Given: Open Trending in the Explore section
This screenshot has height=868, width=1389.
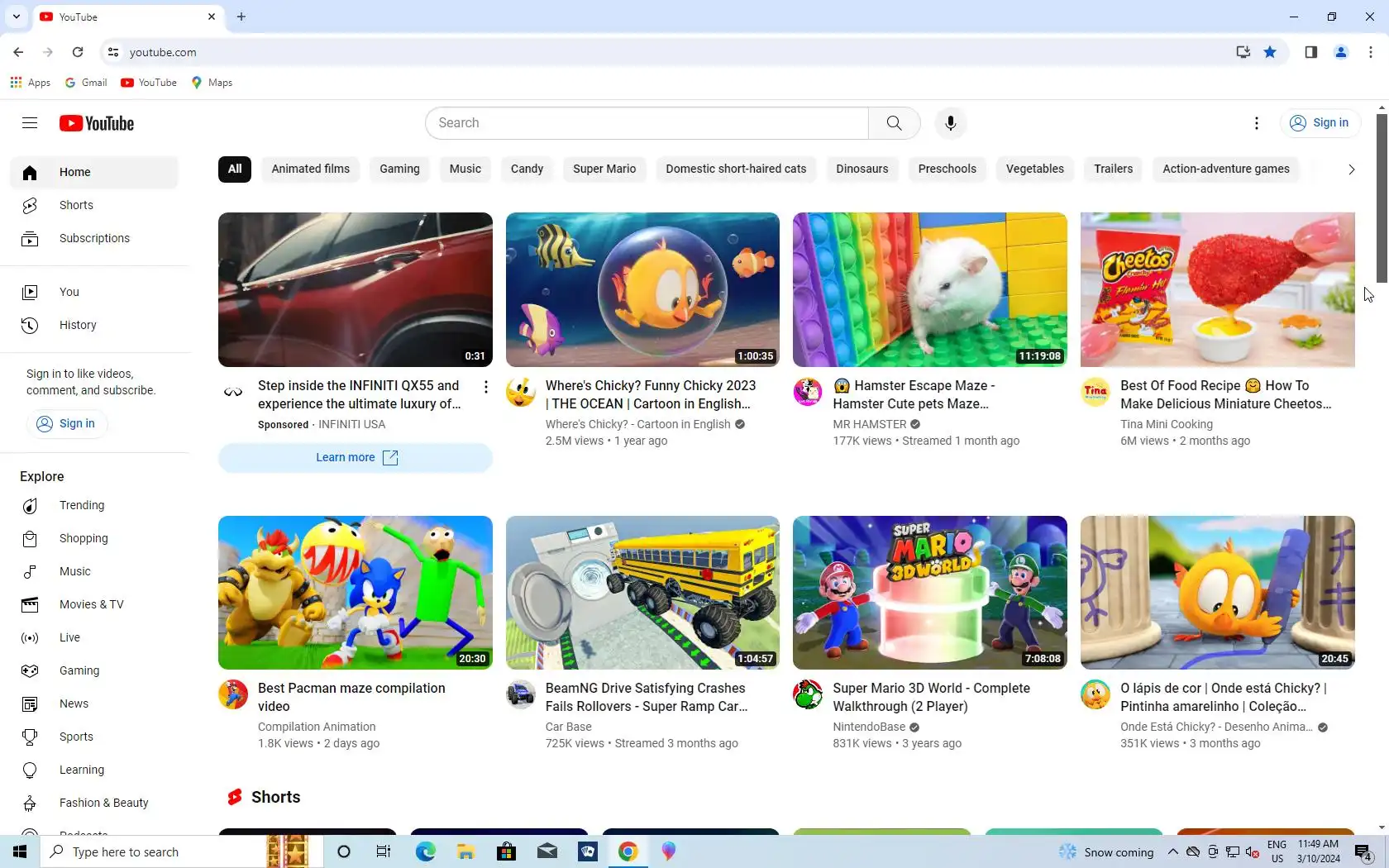Looking at the screenshot, I should tap(94, 505).
